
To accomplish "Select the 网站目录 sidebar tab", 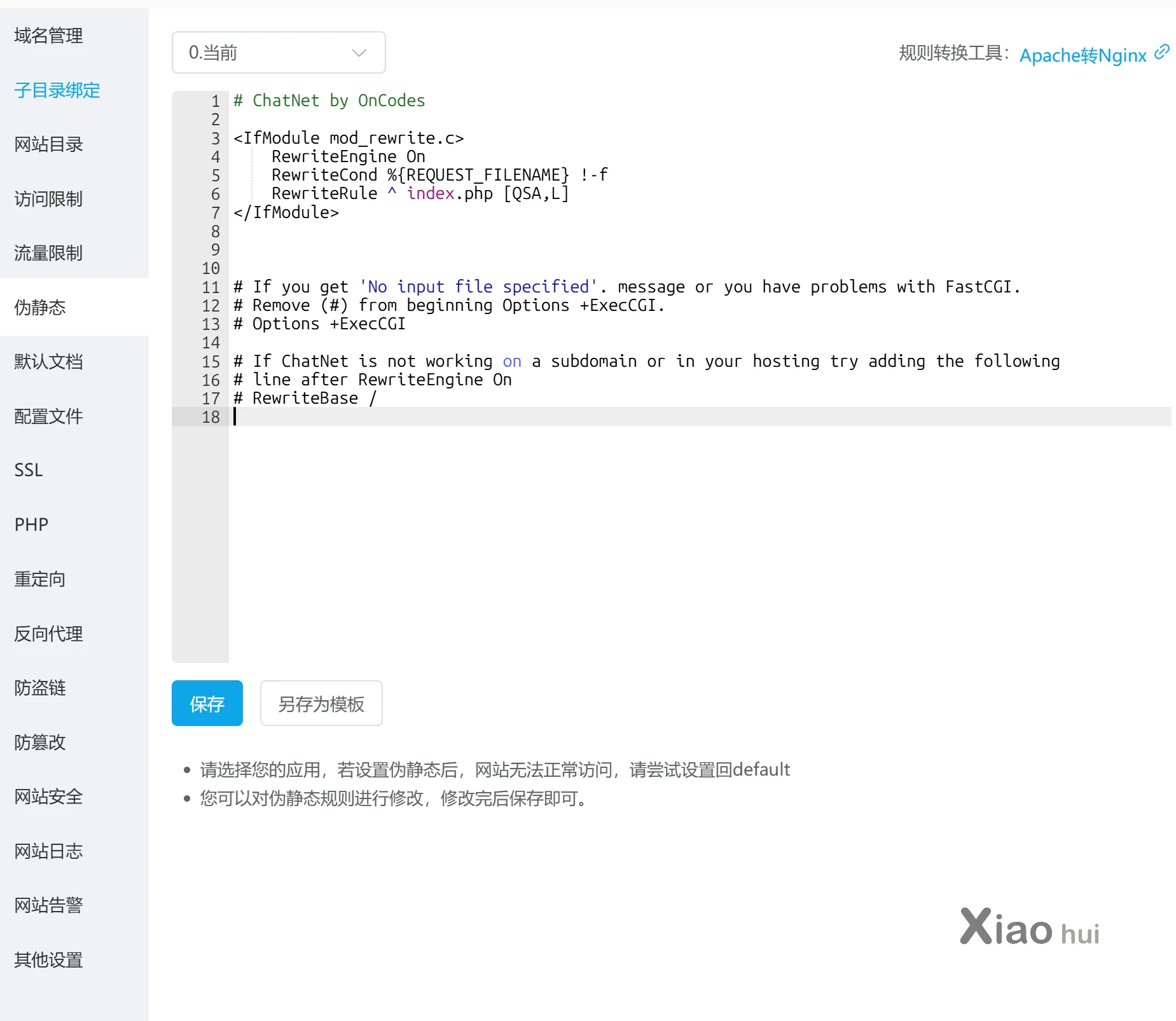I will click(49, 144).
